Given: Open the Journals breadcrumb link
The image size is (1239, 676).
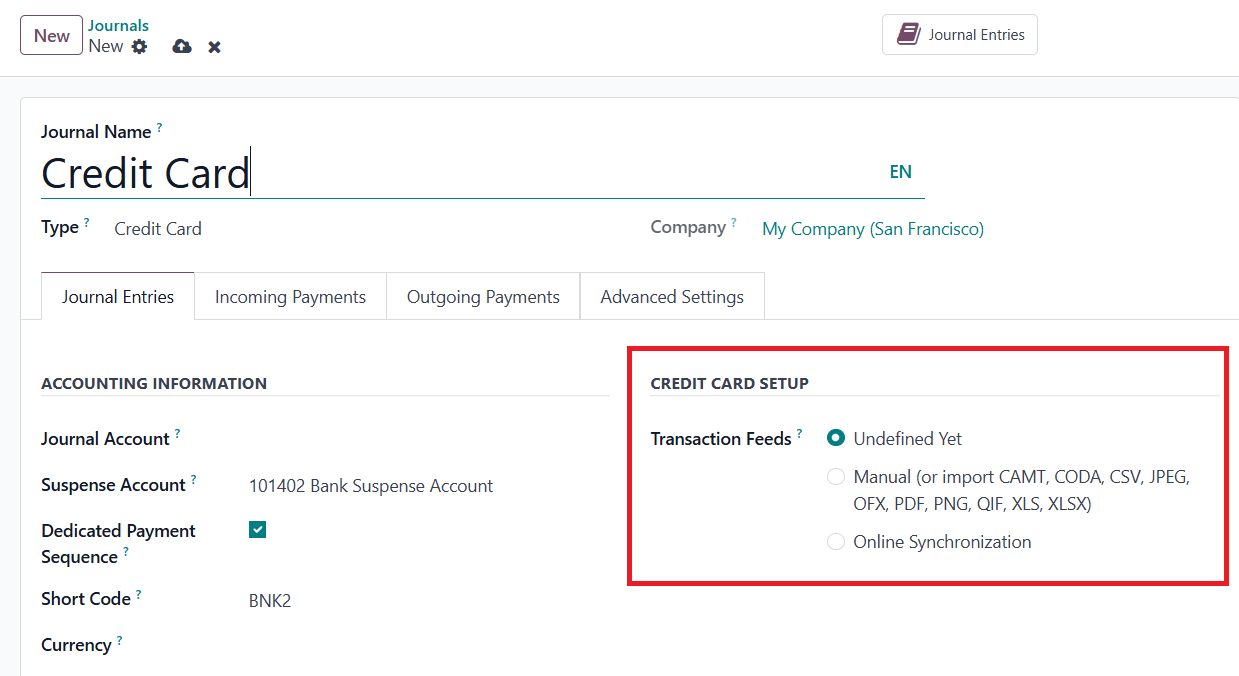Looking at the screenshot, I should click(118, 26).
